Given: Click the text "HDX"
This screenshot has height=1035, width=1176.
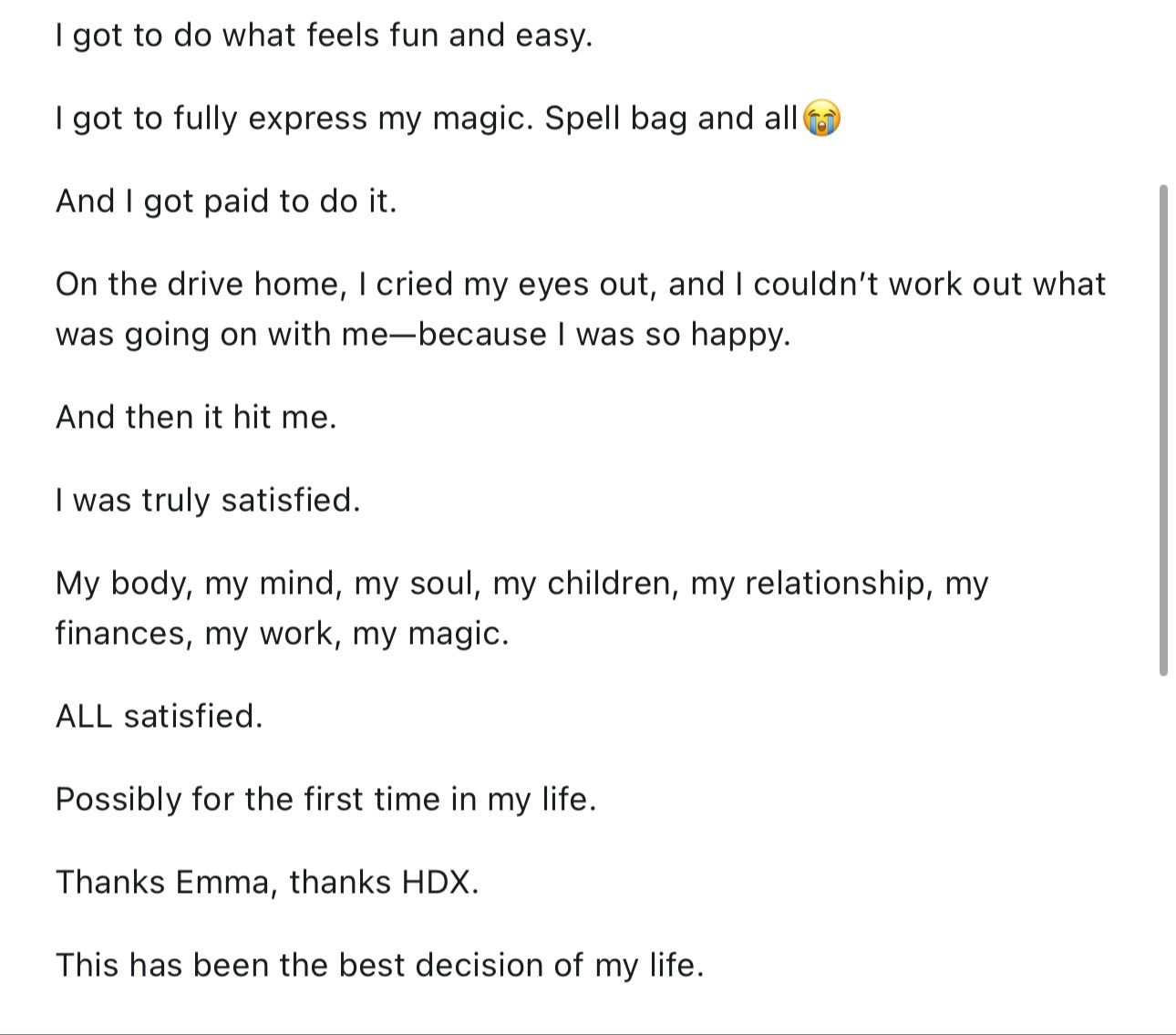Looking at the screenshot, I should tap(435, 883).
